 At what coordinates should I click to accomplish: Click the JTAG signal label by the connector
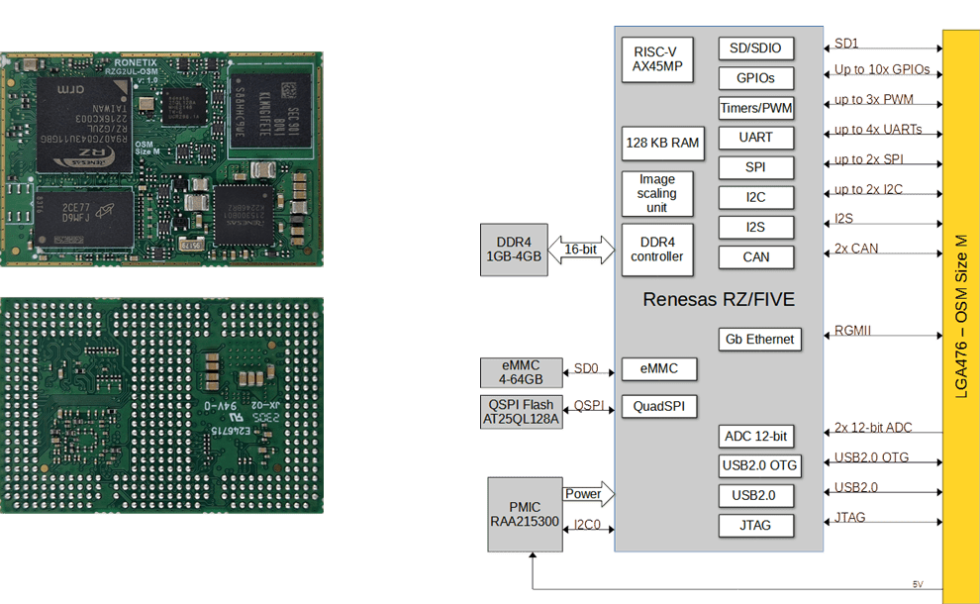pyautogui.click(x=849, y=517)
